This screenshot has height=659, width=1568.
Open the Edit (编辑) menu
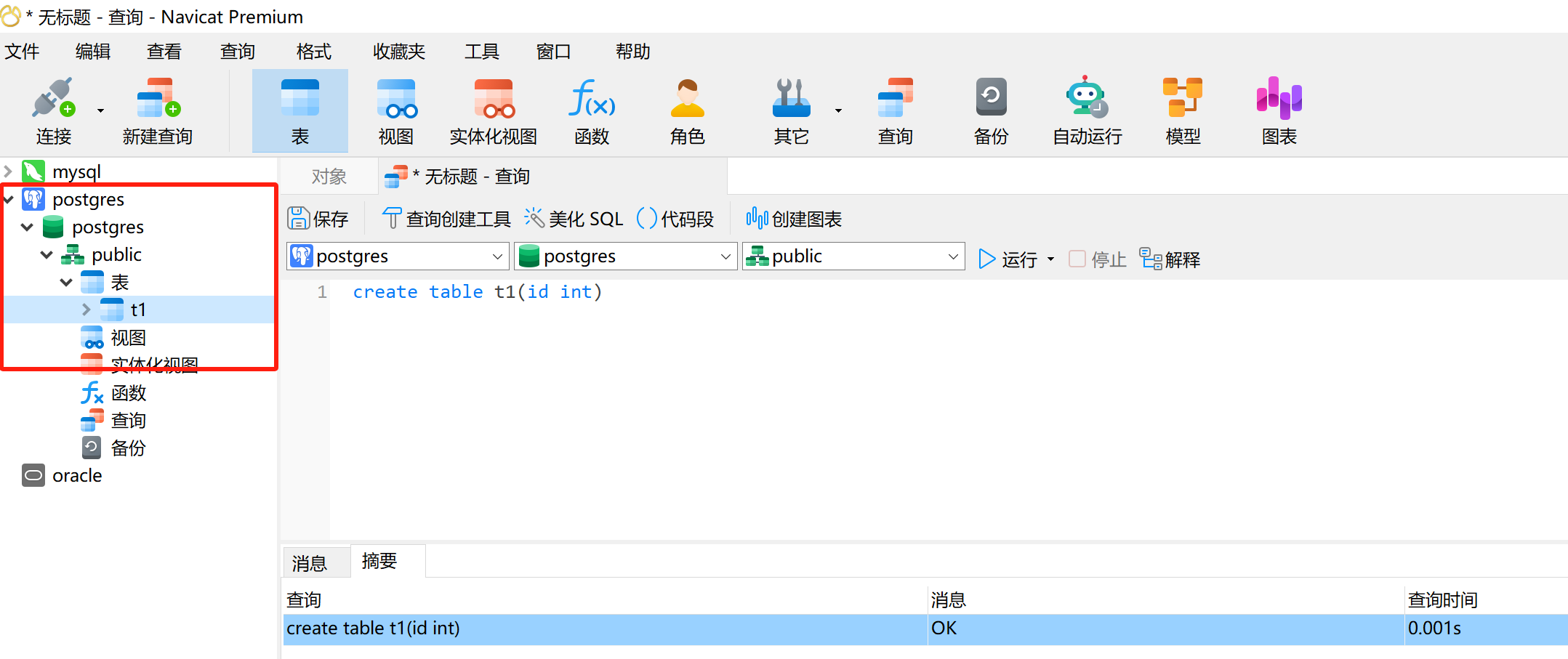pos(93,52)
